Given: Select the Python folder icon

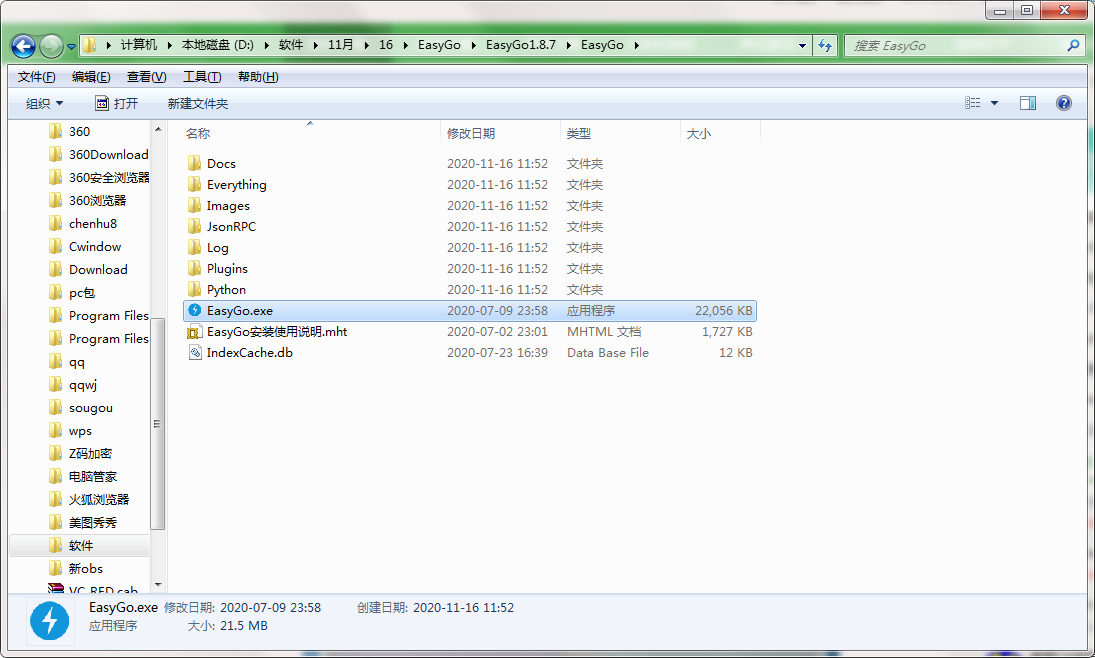Looking at the screenshot, I should point(195,289).
